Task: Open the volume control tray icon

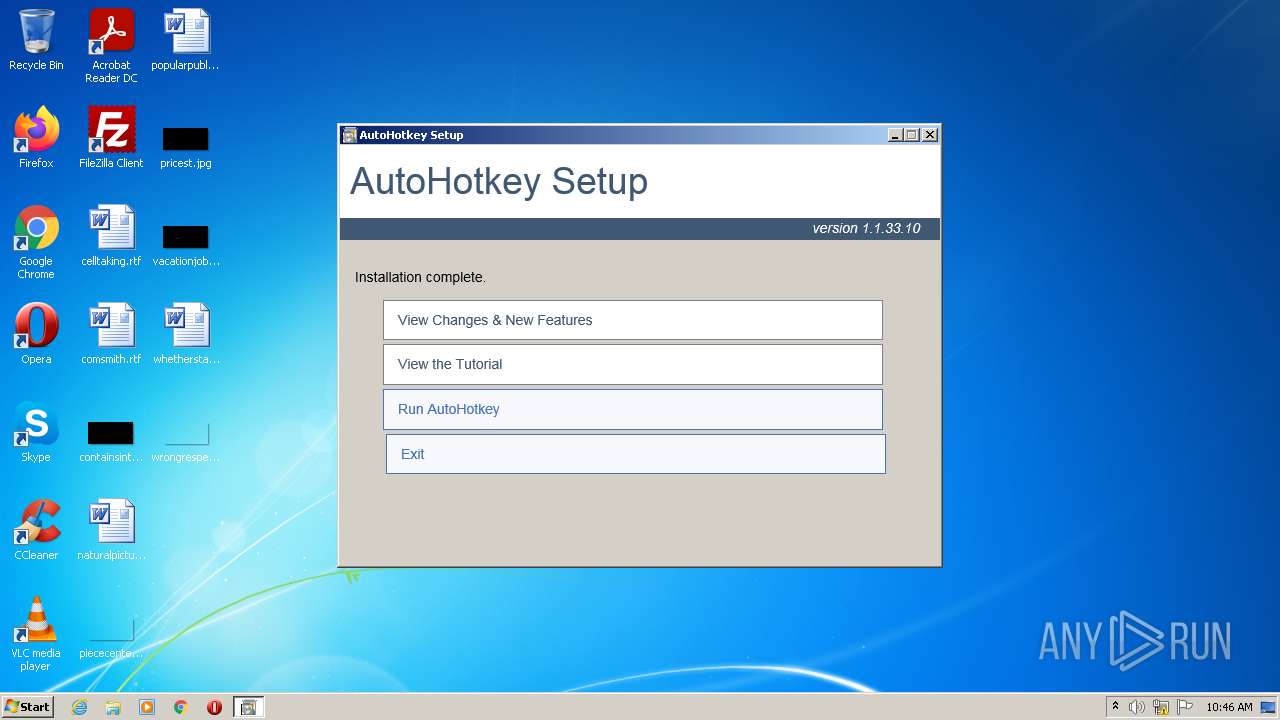Action: 1137,707
